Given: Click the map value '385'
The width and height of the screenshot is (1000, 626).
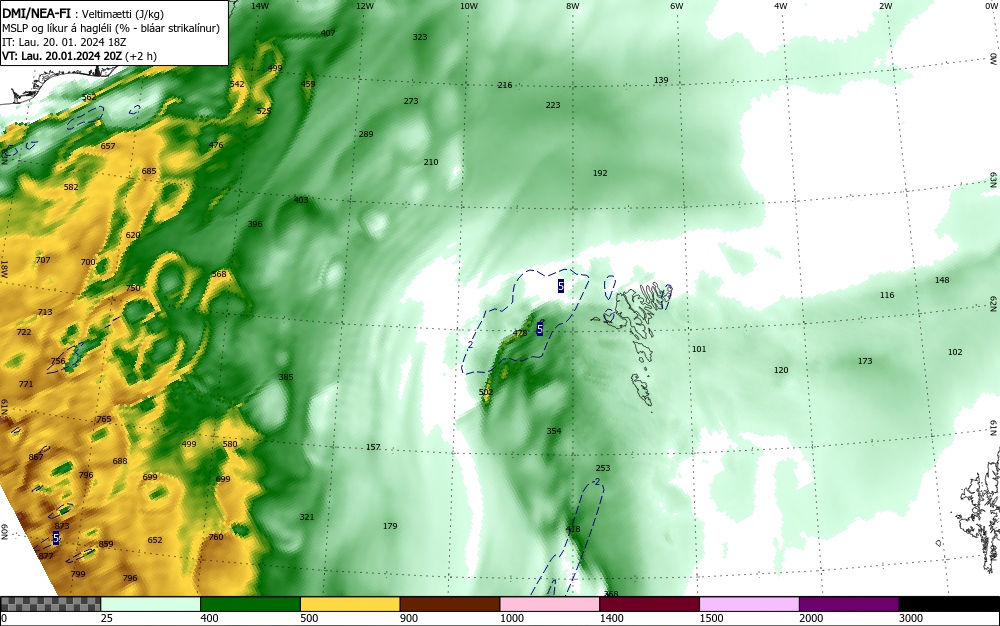Looking at the screenshot, I should [286, 377].
